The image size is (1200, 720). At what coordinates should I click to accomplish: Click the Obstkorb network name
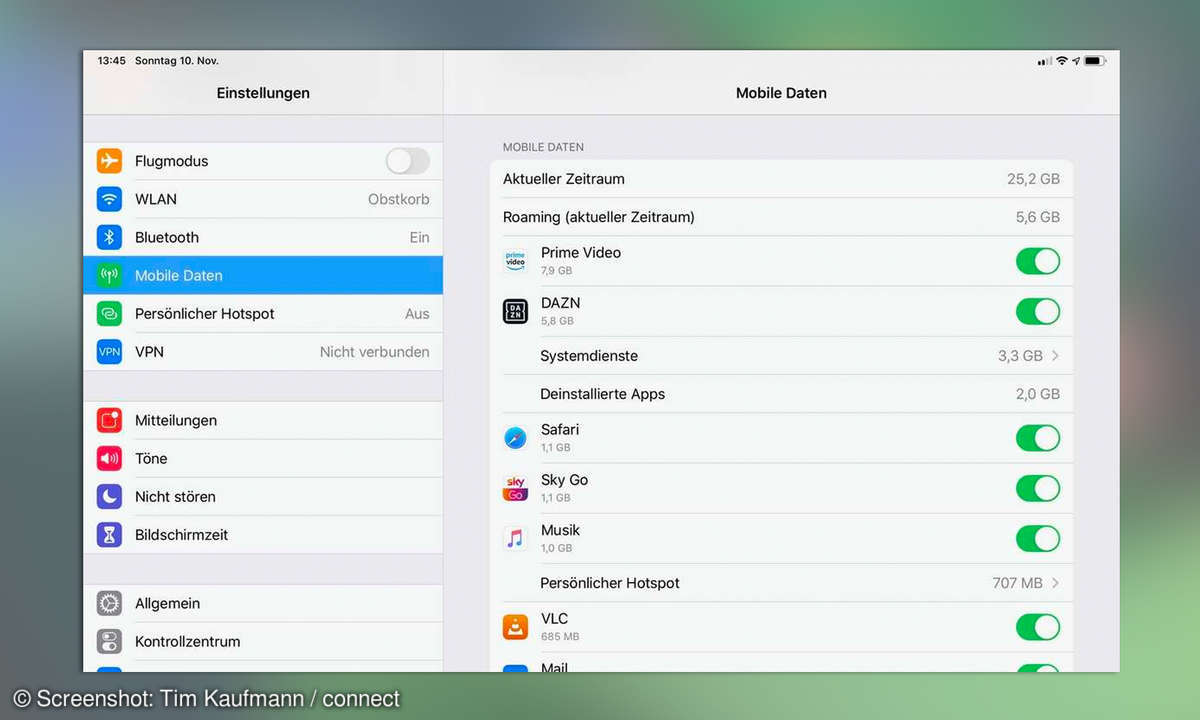click(399, 199)
